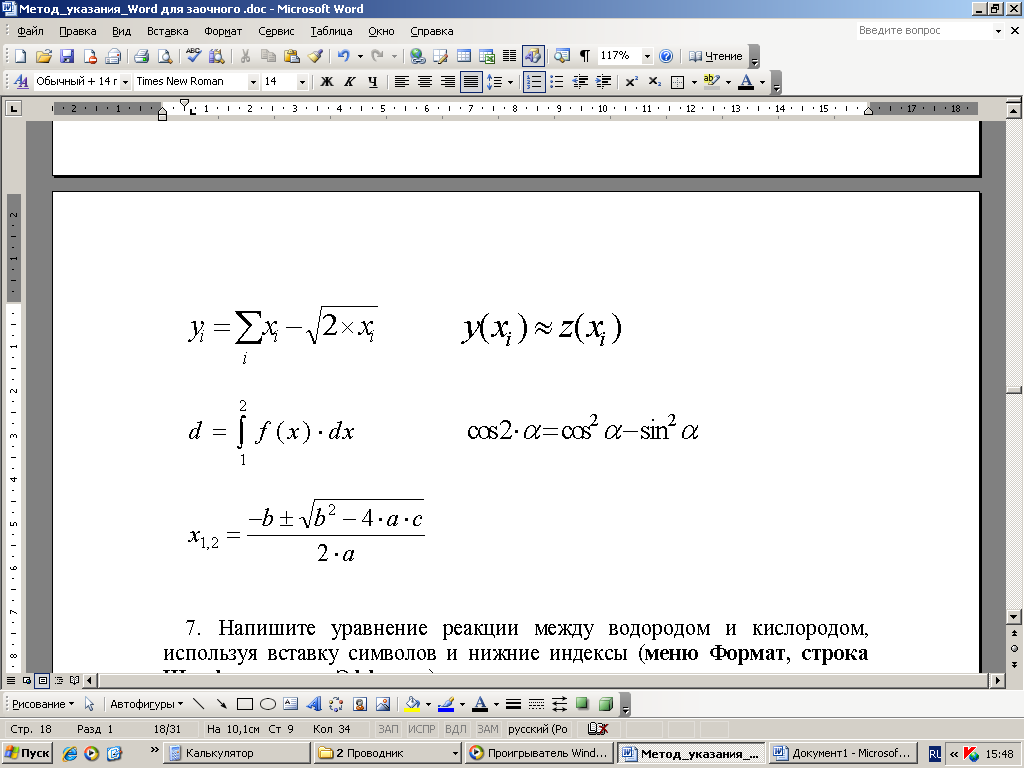Set columns layout

pos(509,56)
